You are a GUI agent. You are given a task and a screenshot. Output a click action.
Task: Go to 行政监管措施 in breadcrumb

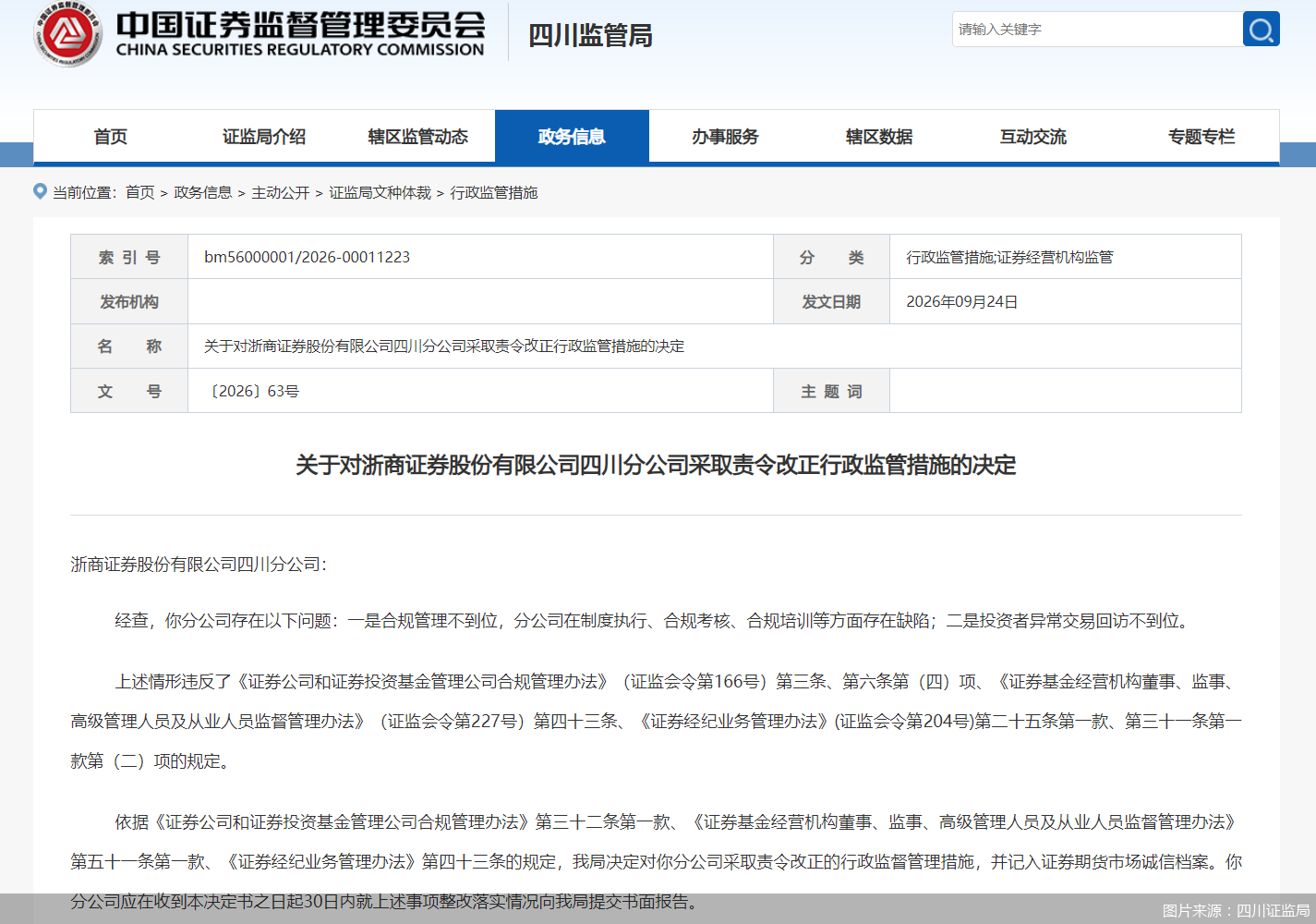tap(494, 192)
